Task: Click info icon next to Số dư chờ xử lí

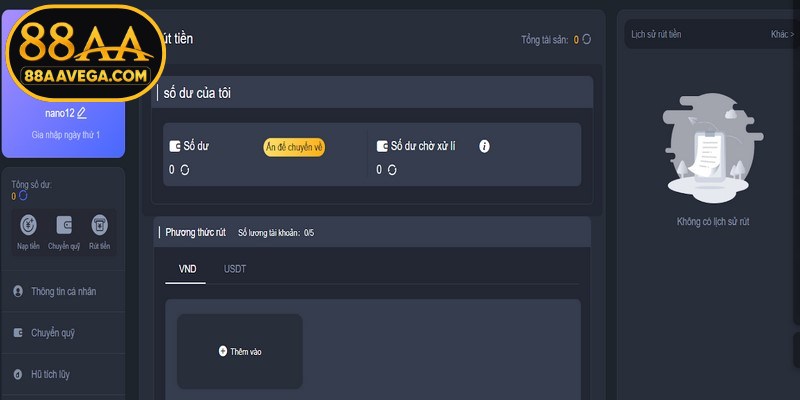Action: click(x=484, y=146)
